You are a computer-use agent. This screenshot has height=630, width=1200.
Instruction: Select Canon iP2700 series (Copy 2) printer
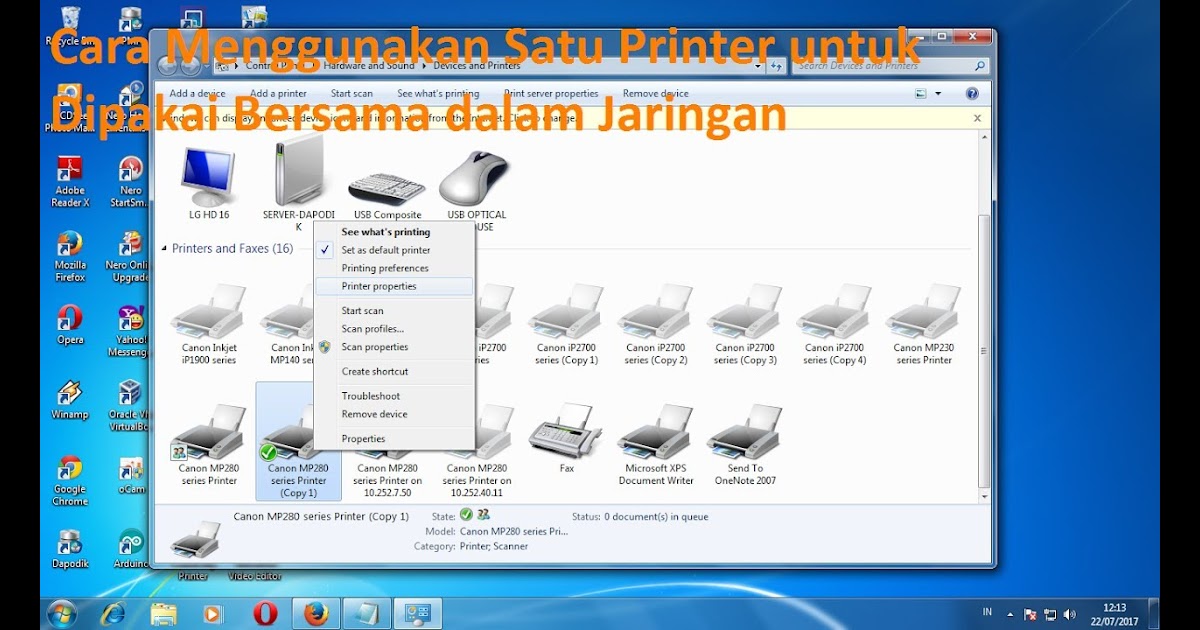pos(656,325)
